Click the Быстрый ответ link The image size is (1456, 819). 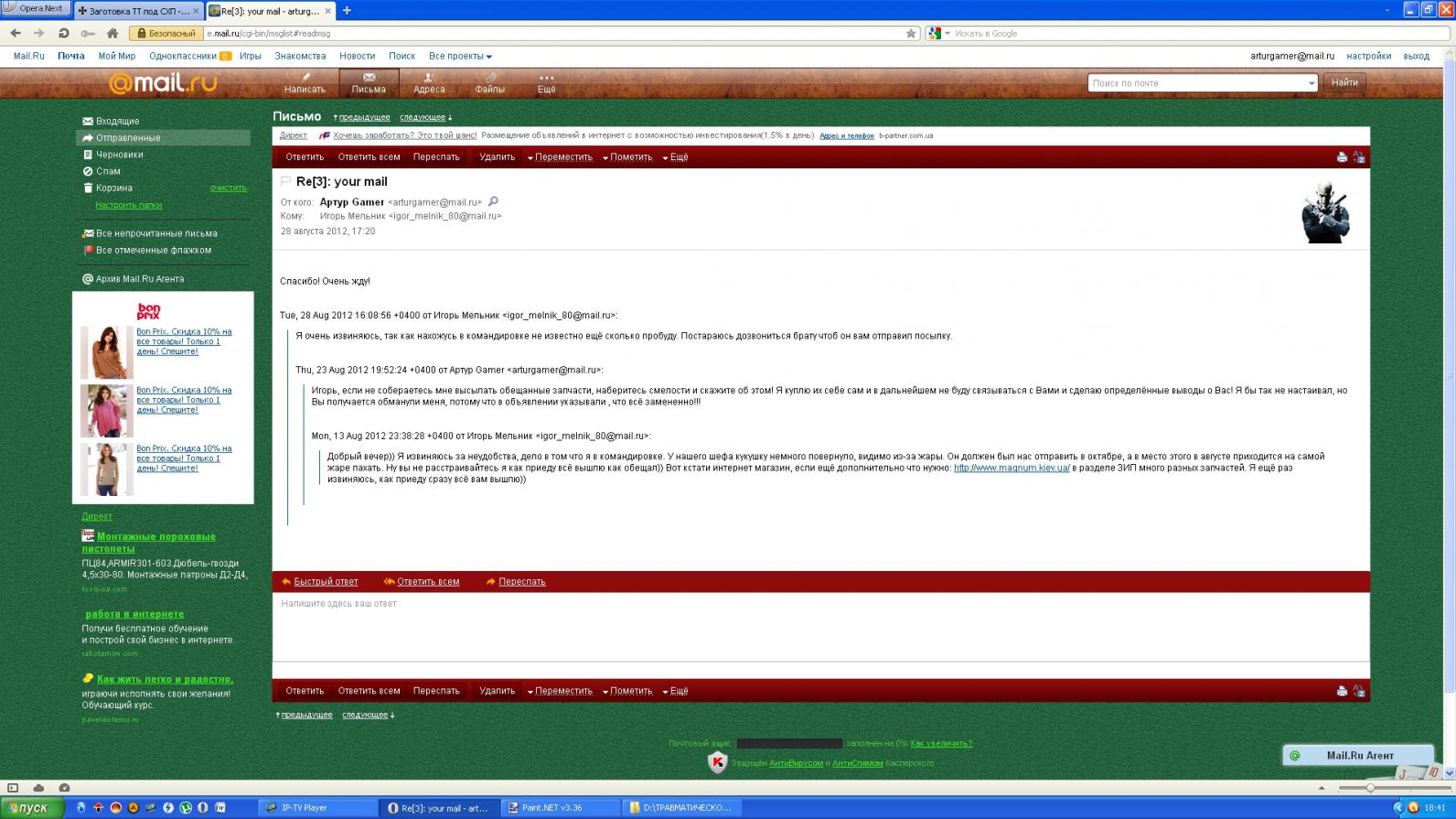pyautogui.click(x=326, y=582)
